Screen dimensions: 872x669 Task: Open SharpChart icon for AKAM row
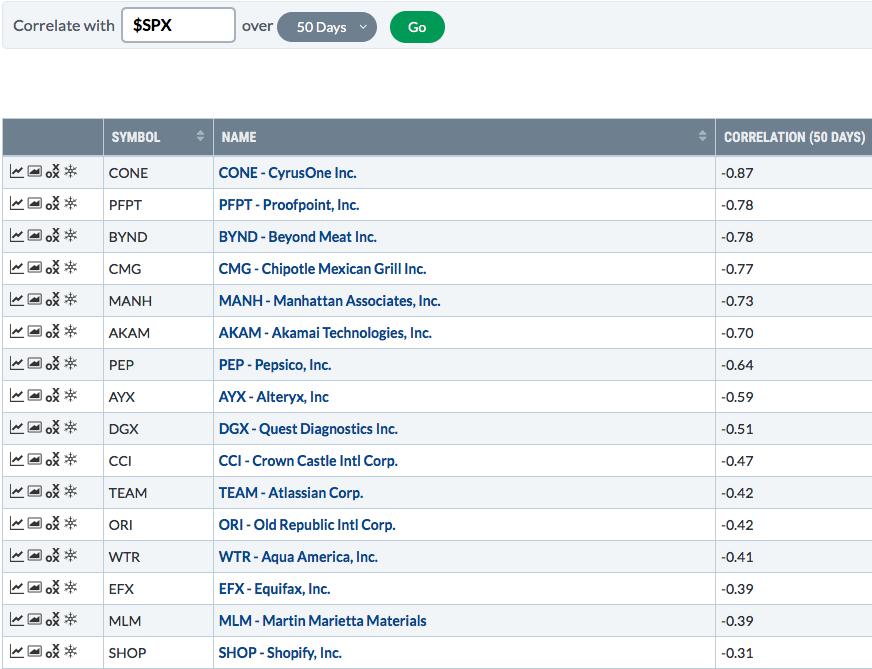point(17,332)
